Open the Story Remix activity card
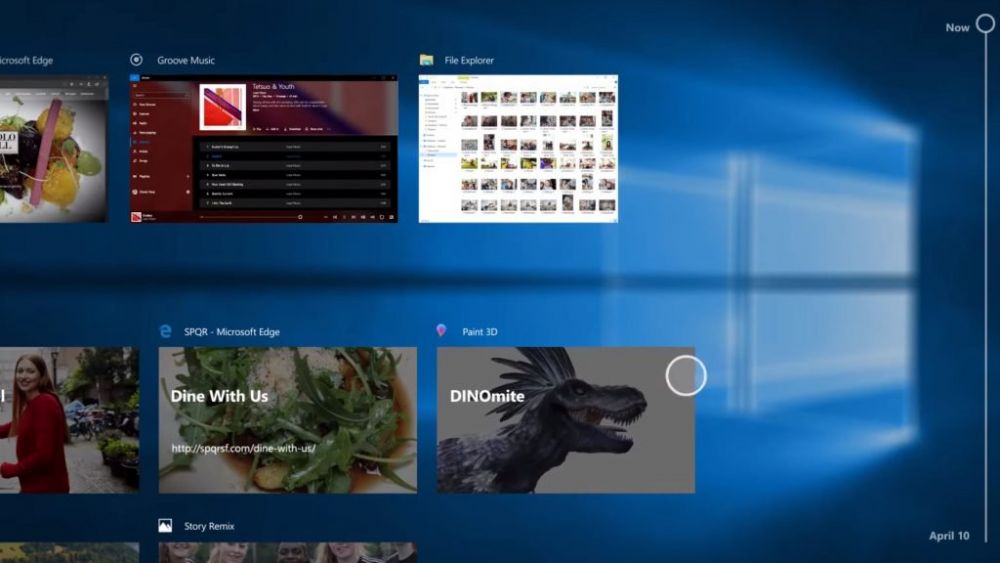 tap(288, 552)
